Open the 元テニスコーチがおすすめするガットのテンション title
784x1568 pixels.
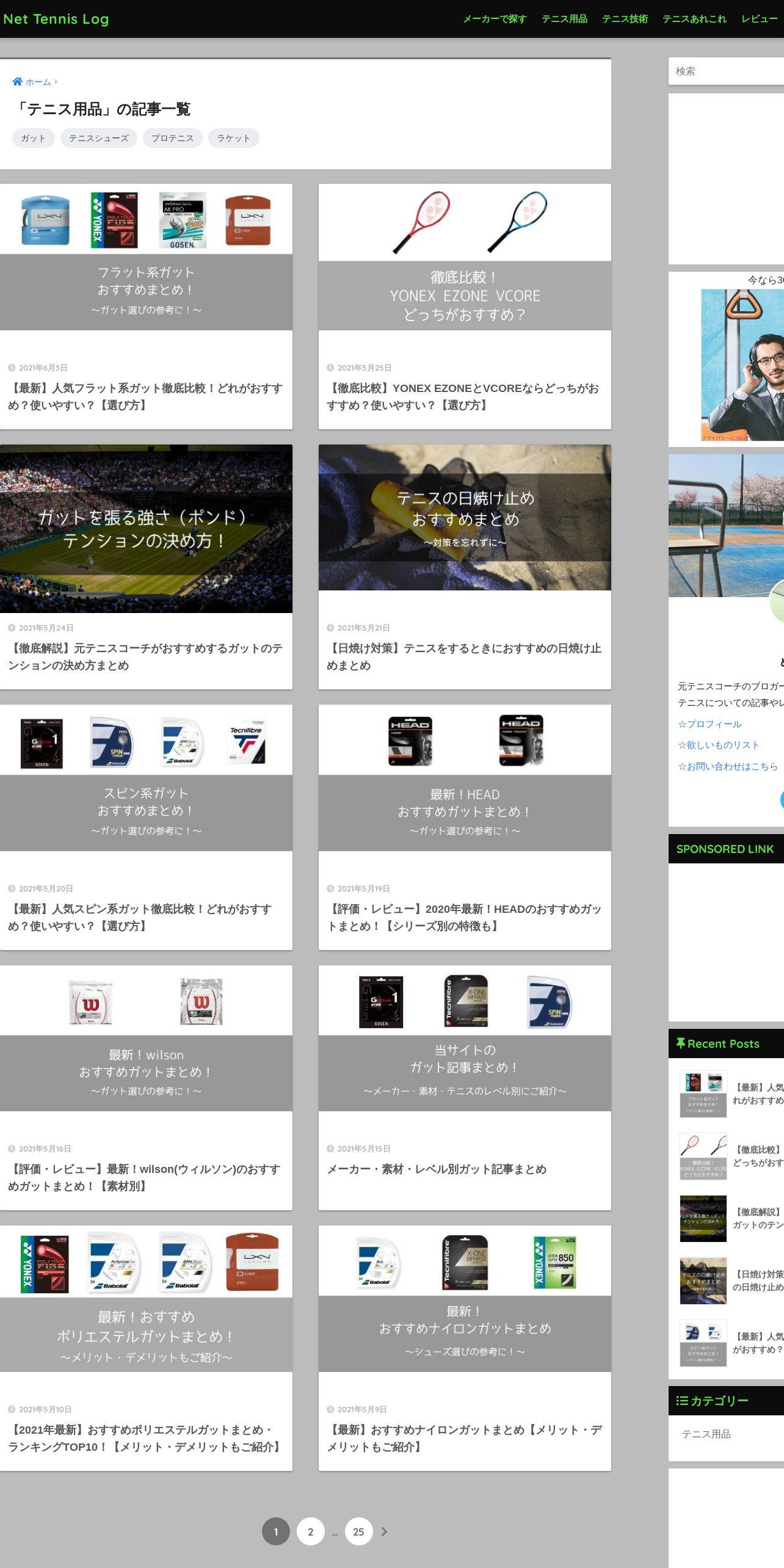145,657
